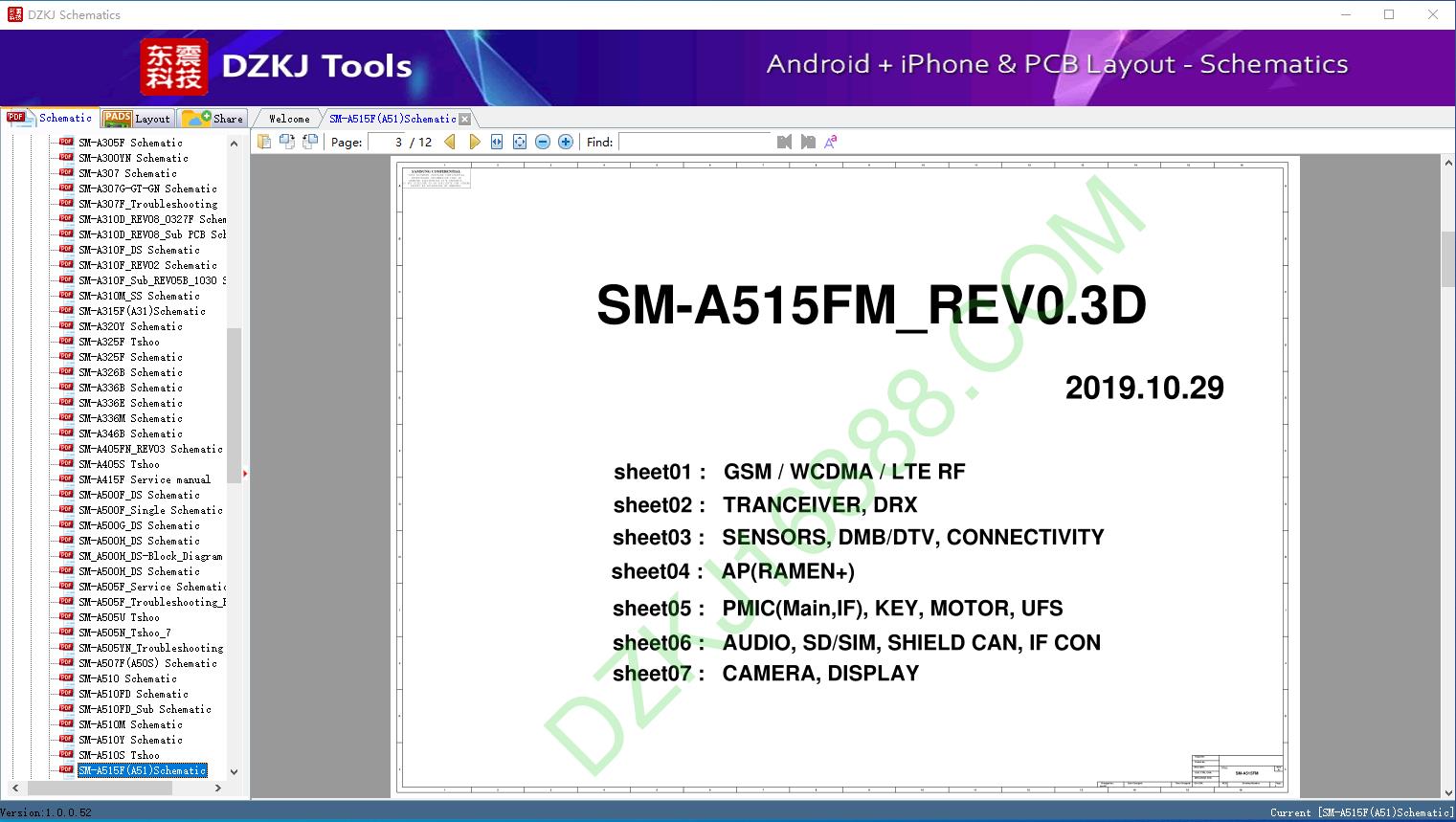Open SM-A300YN Schematic in the tree

tap(133, 158)
